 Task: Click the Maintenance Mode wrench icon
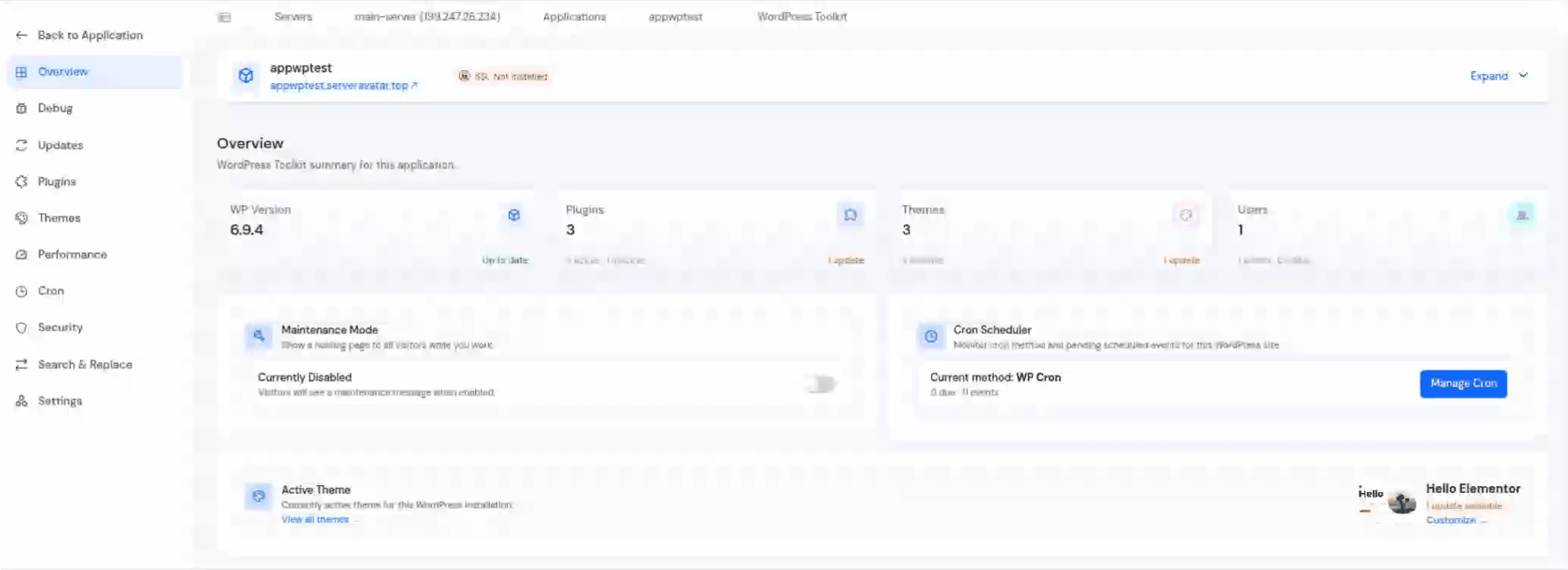point(259,336)
